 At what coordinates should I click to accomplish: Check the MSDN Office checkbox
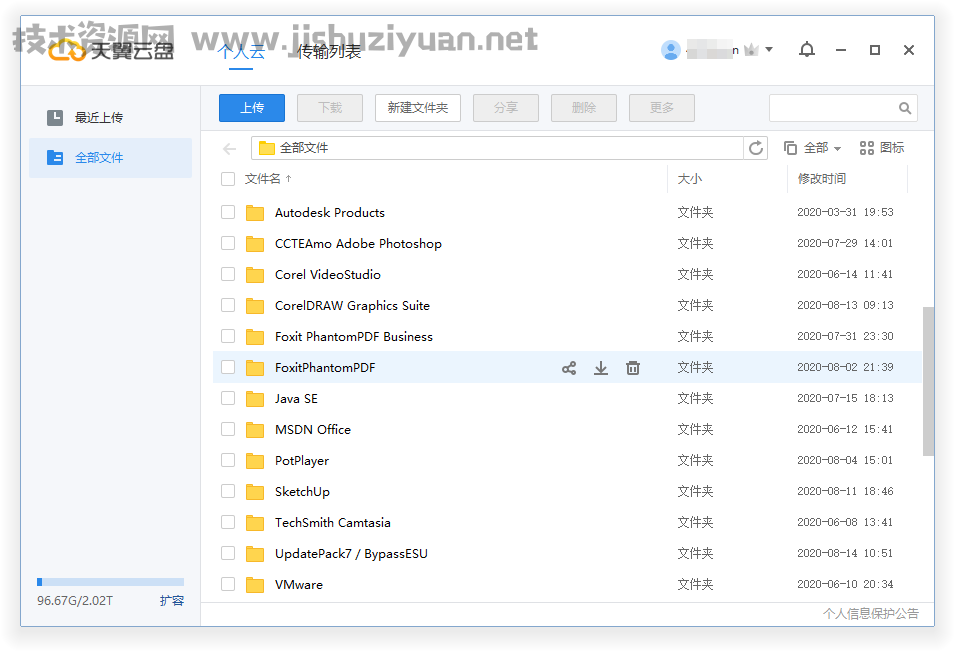[x=228, y=429]
